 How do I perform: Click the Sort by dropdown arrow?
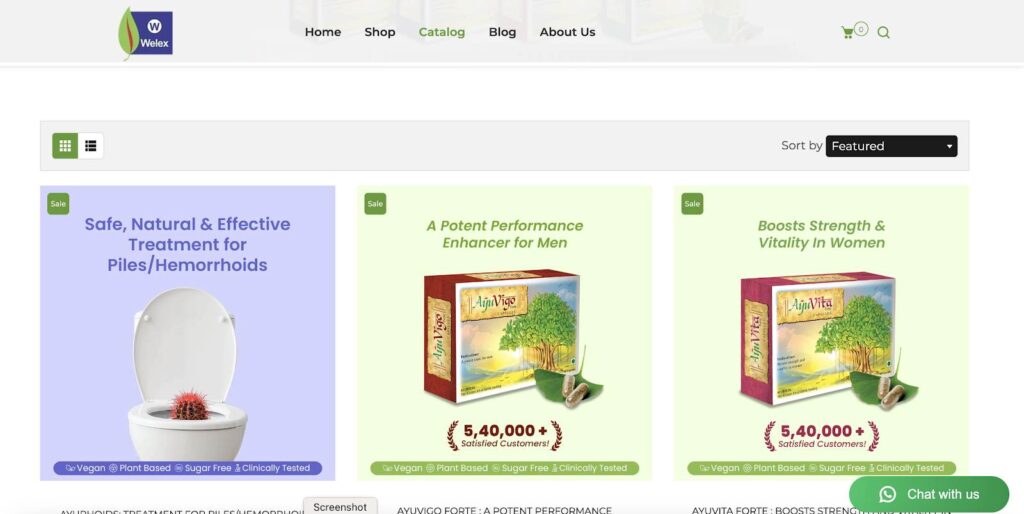pos(949,146)
